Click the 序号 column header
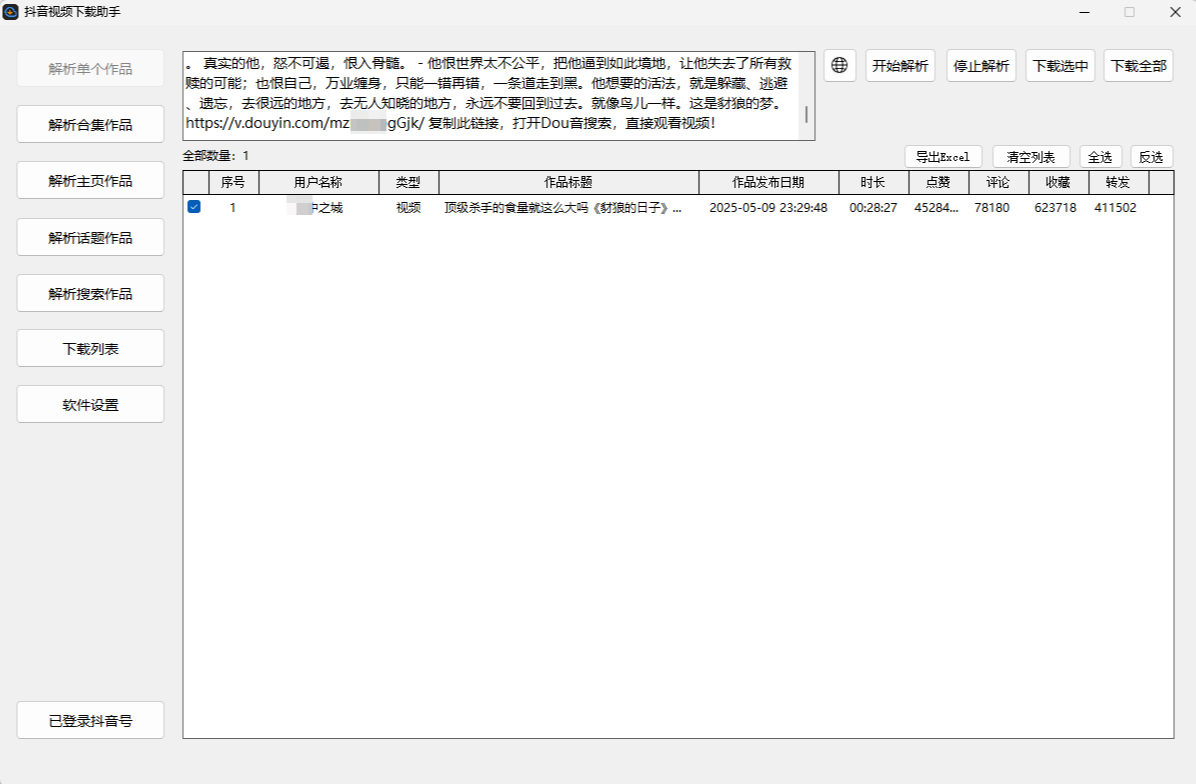 tap(233, 182)
